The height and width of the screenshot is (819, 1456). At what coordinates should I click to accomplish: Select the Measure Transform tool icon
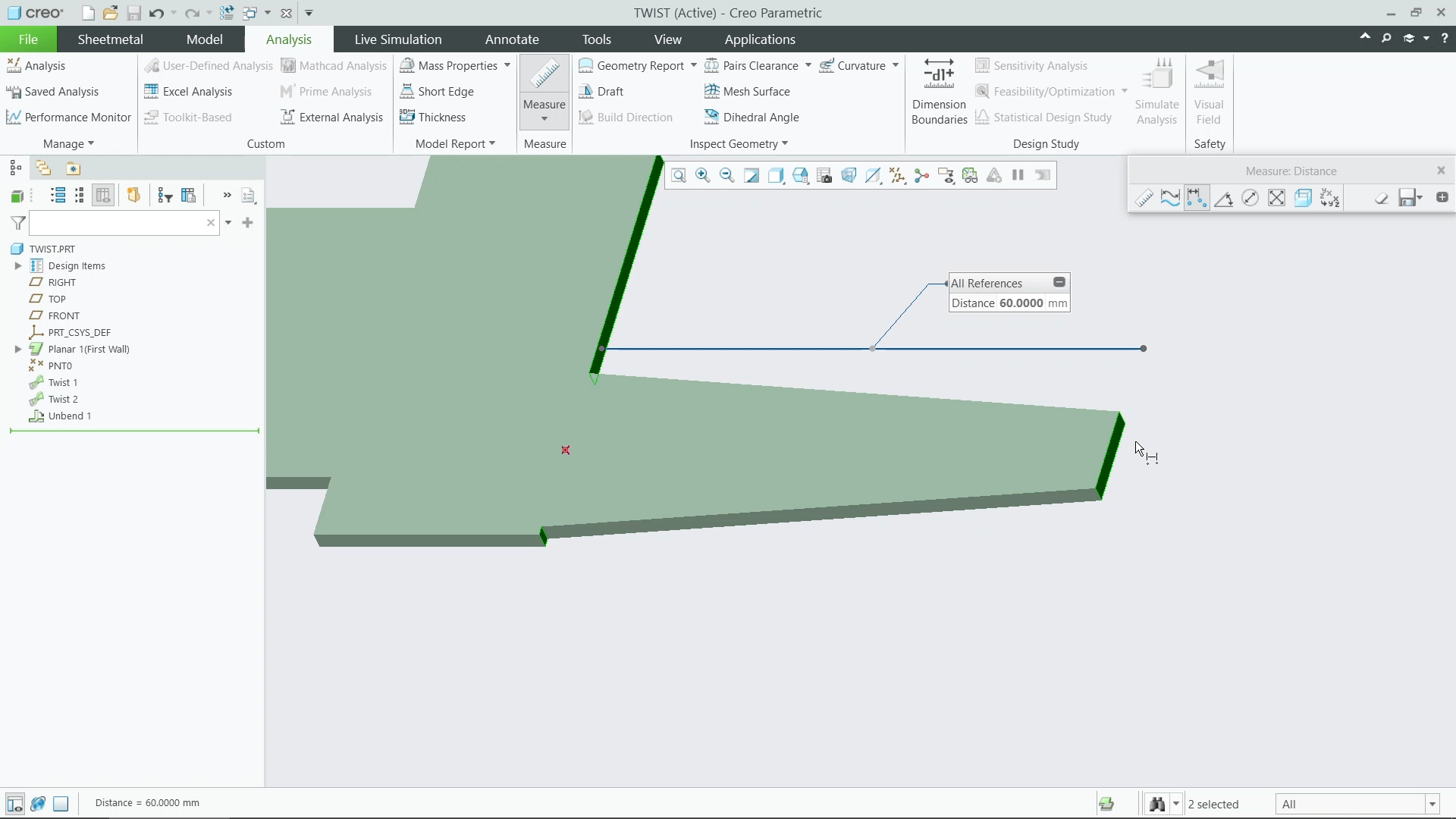click(1329, 199)
